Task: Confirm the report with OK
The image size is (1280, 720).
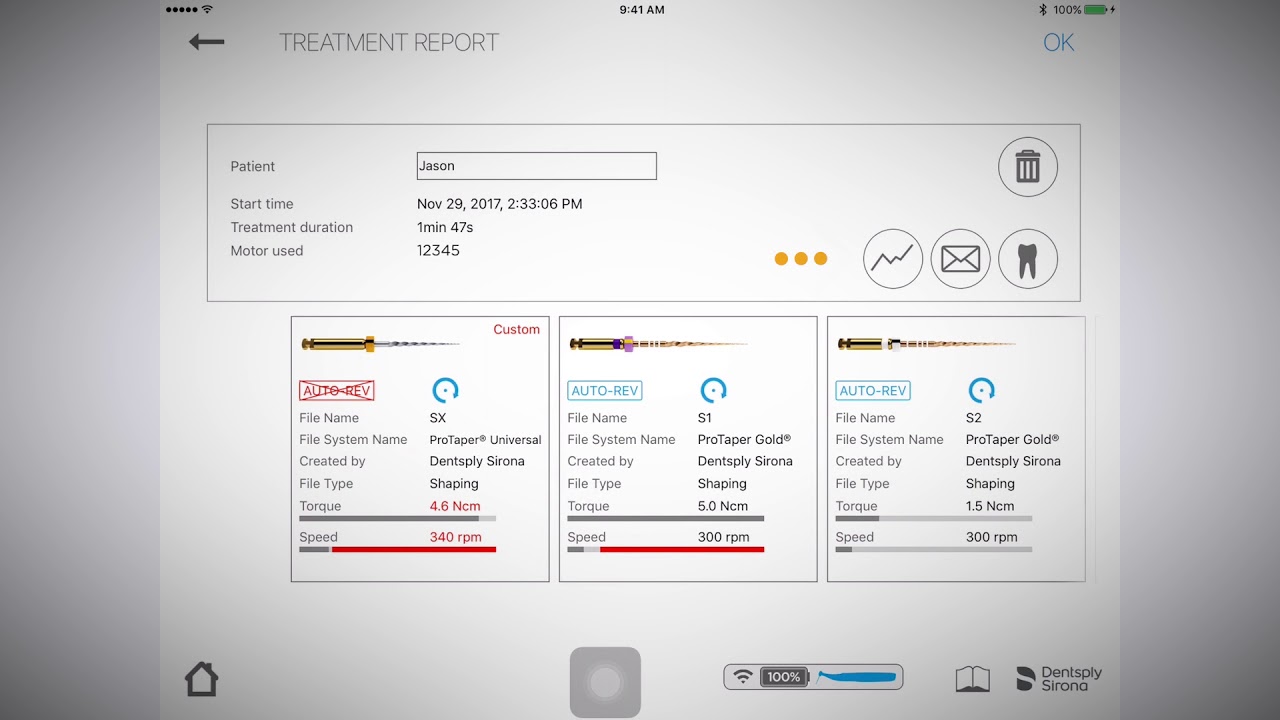Action: [1058, 42]
